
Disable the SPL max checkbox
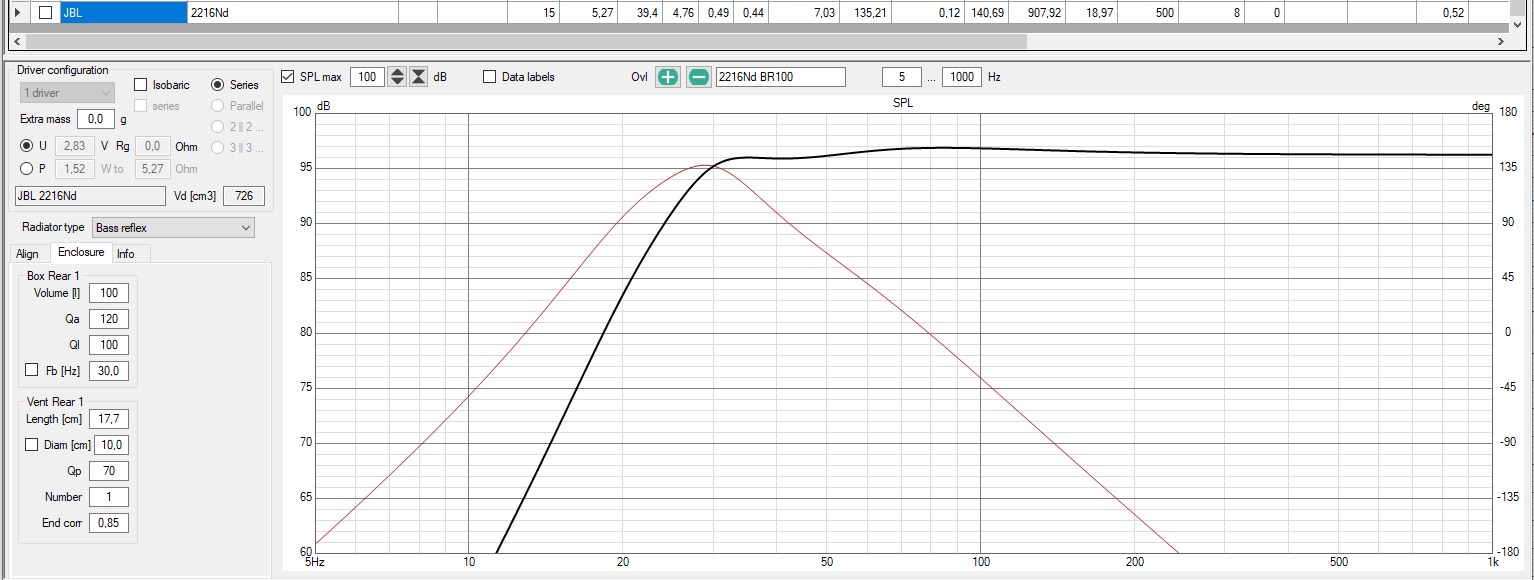click(288, 77)
